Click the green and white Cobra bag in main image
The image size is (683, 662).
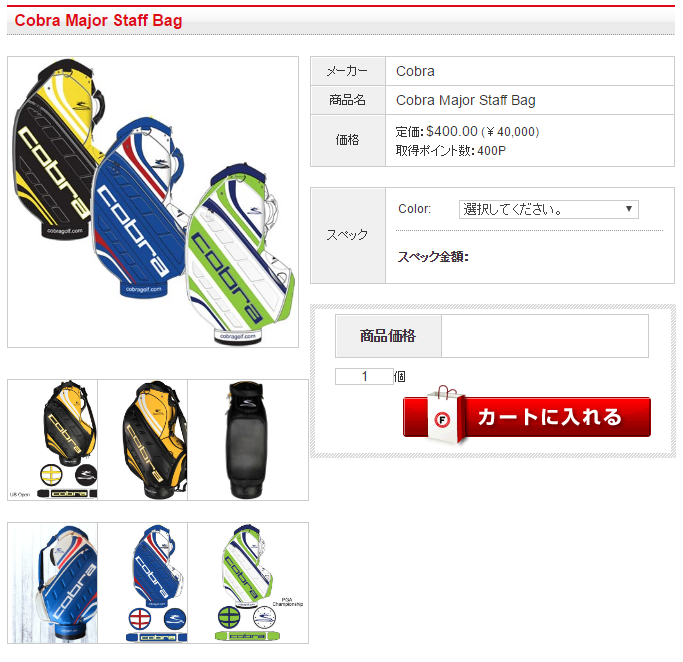[240, 257]
